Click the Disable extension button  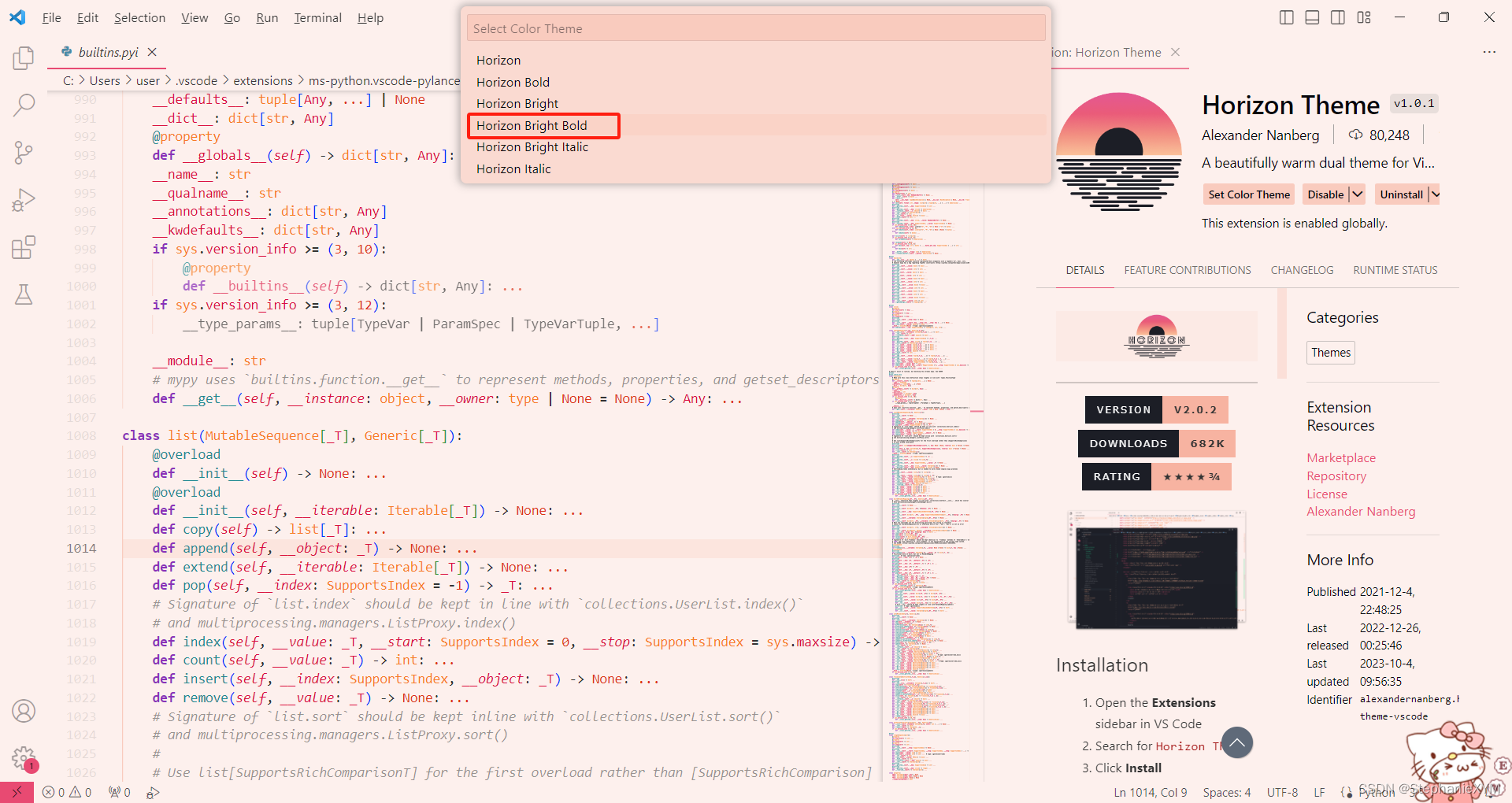(1325, 194)
